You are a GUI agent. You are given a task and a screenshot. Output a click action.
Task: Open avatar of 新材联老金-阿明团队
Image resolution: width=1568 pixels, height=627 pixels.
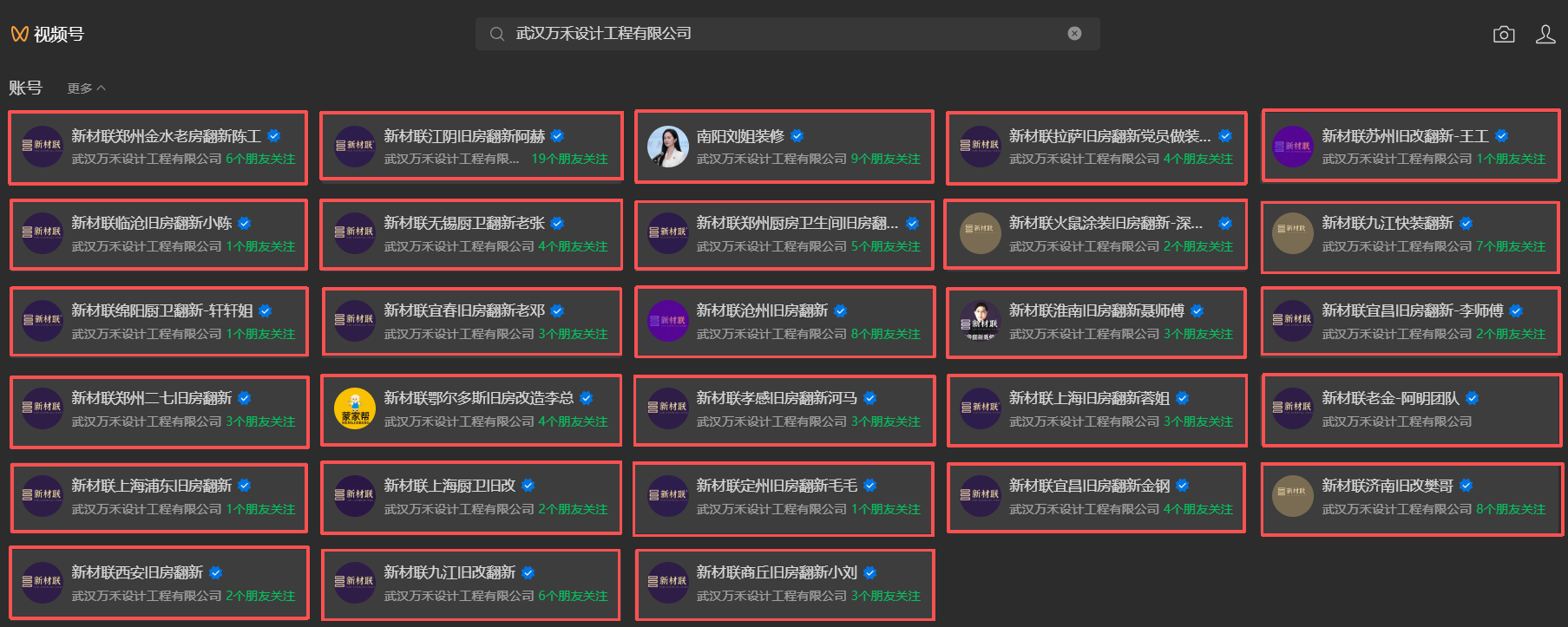(x=1292, y=408)
